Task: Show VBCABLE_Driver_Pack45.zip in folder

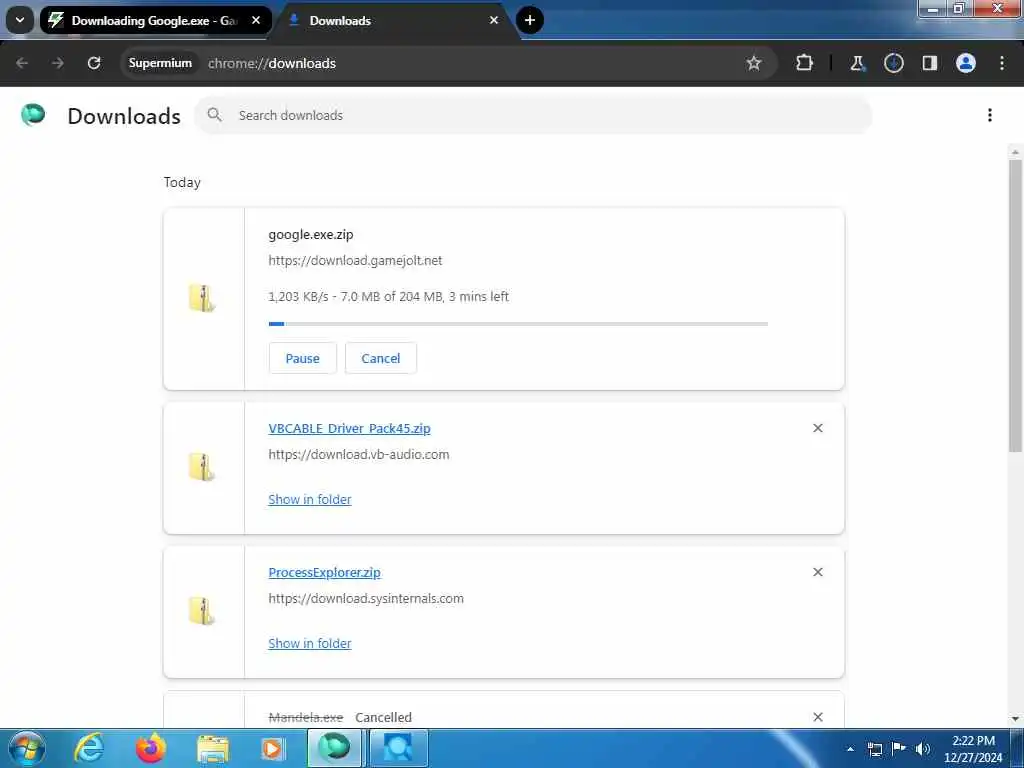Action: 310,499
